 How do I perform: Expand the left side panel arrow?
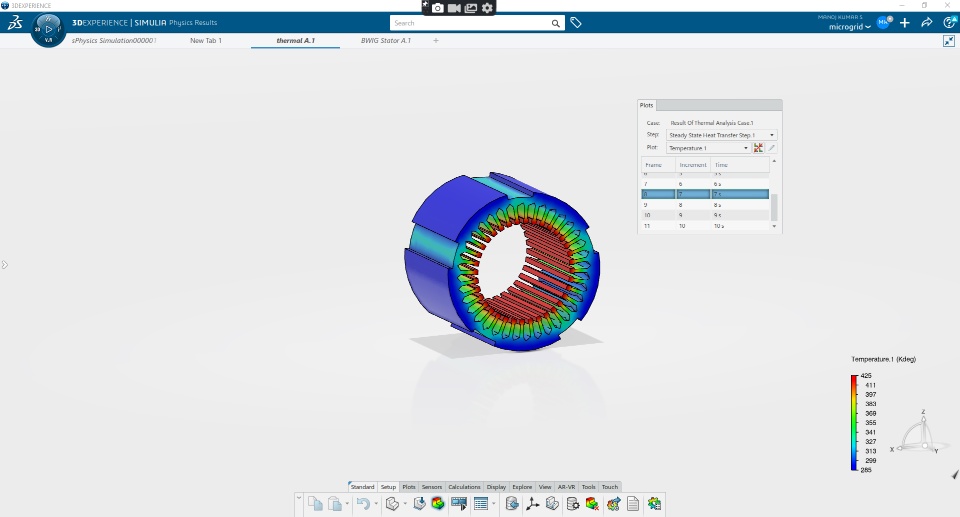(x=4, y=265)
